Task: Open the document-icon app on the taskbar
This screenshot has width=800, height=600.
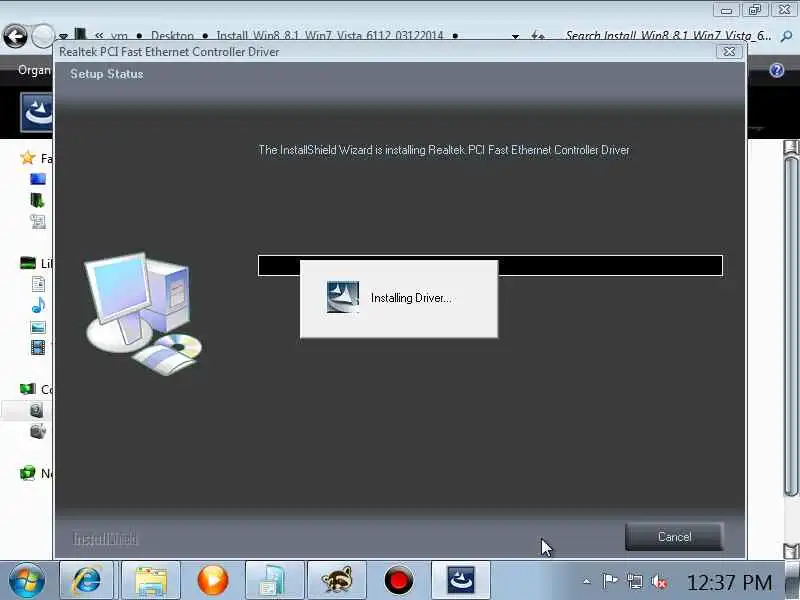Action: (x=274, y=580)
